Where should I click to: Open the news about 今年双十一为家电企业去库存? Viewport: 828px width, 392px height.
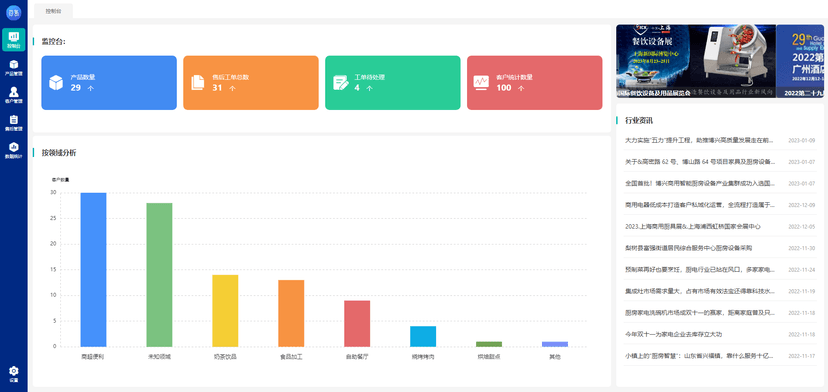coord(673,334)
